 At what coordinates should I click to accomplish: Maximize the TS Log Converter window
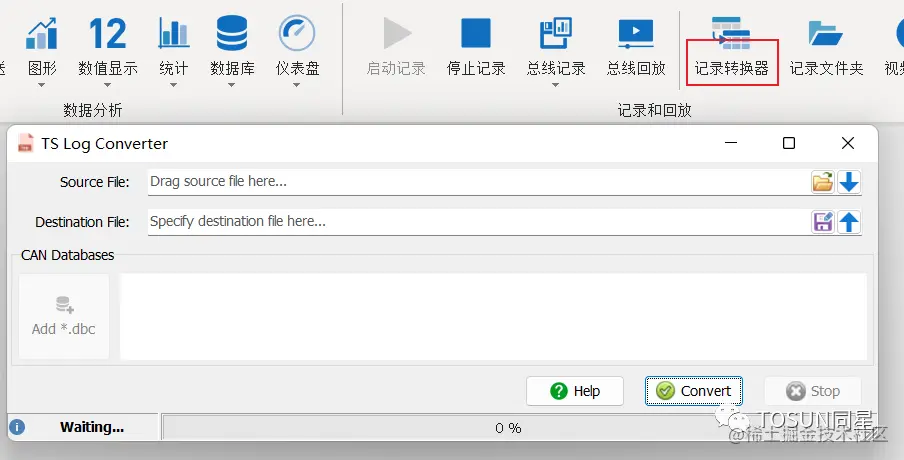coord(789,143)
